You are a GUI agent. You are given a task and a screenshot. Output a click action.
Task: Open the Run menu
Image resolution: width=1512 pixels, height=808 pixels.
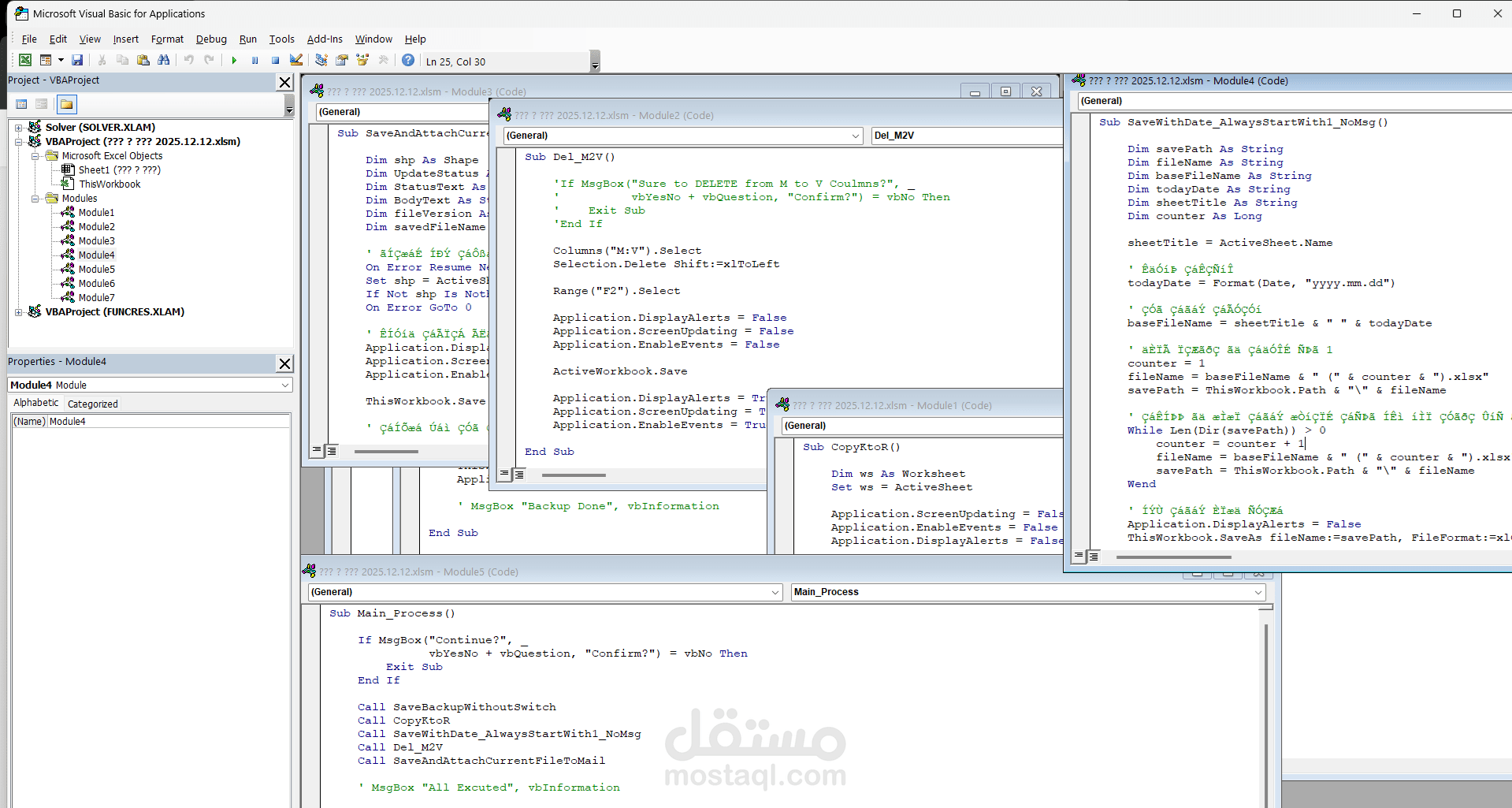(248, 39)
